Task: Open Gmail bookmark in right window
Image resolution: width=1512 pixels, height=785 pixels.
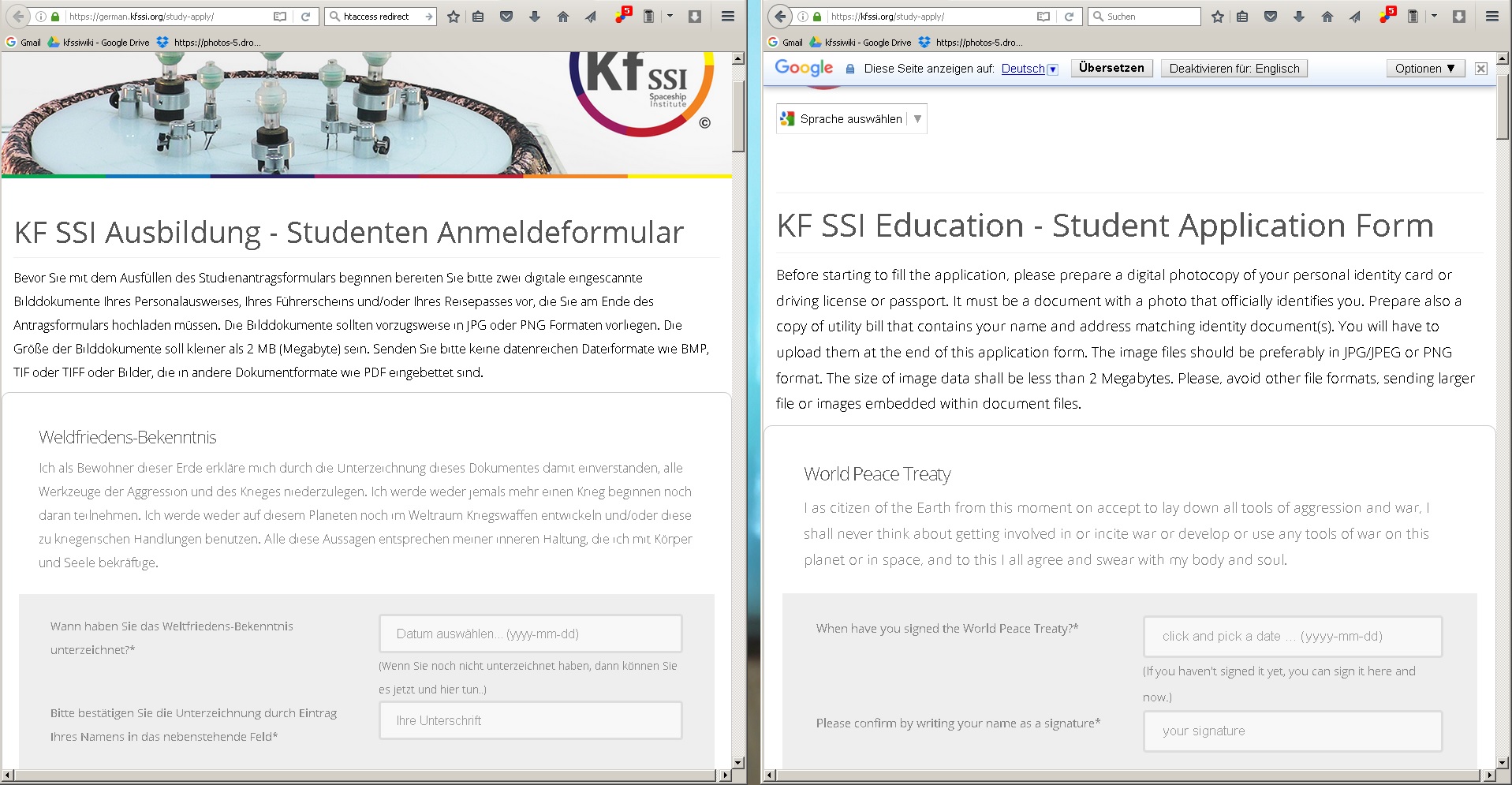Action: (x=786, y=43)
